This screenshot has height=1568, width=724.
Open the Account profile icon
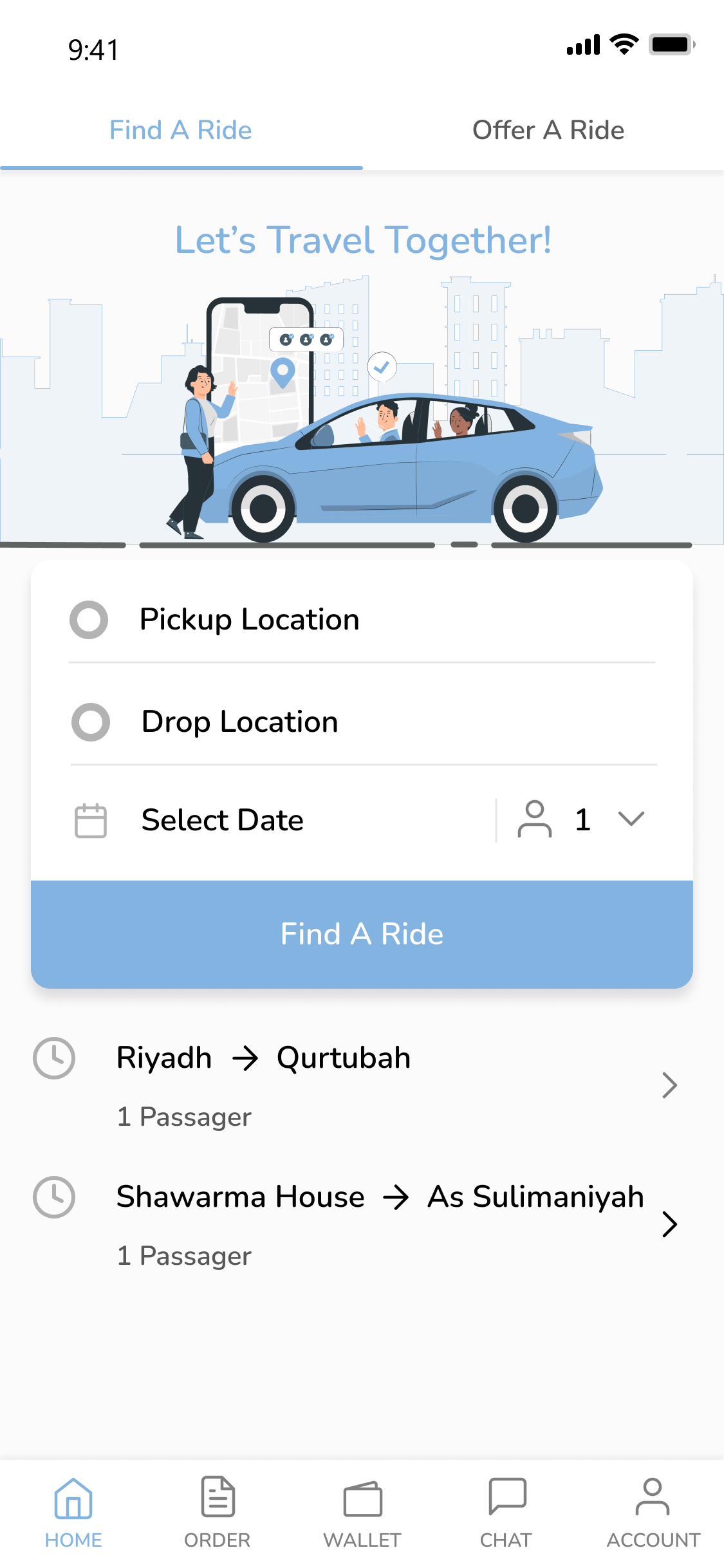[x=652, y=1497]
